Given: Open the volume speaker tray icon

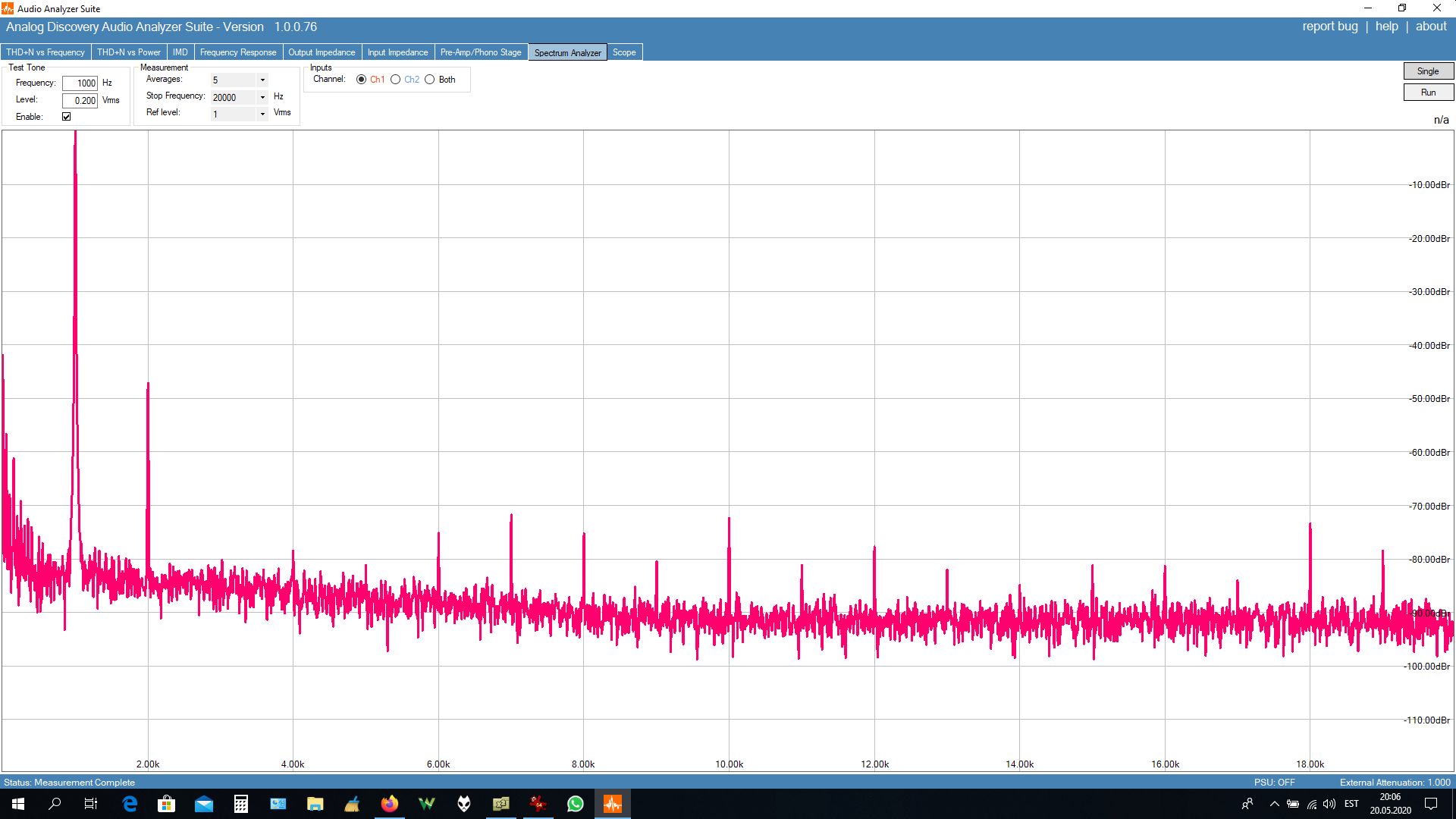Looking at the screenshot, I should coord(1329,804).
